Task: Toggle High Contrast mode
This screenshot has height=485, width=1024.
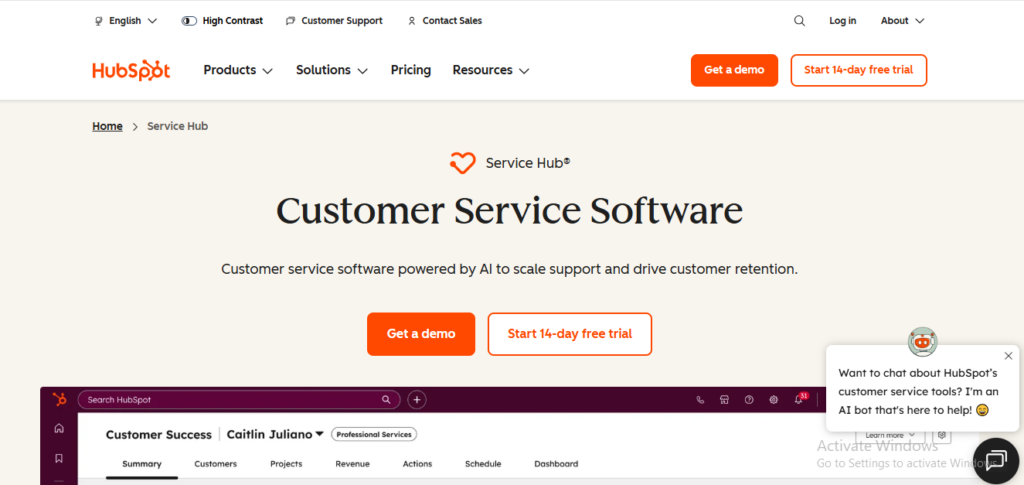Action: (x=222, y=21)
